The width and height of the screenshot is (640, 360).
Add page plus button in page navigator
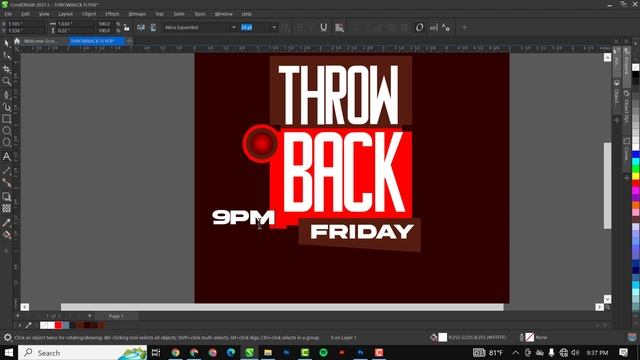click(x=90, y=316)
